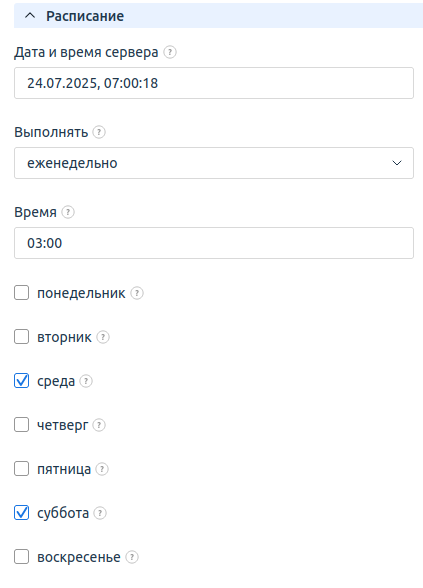Click help icon beside воскресенье
423x588 pixels.
coord(132,557)
